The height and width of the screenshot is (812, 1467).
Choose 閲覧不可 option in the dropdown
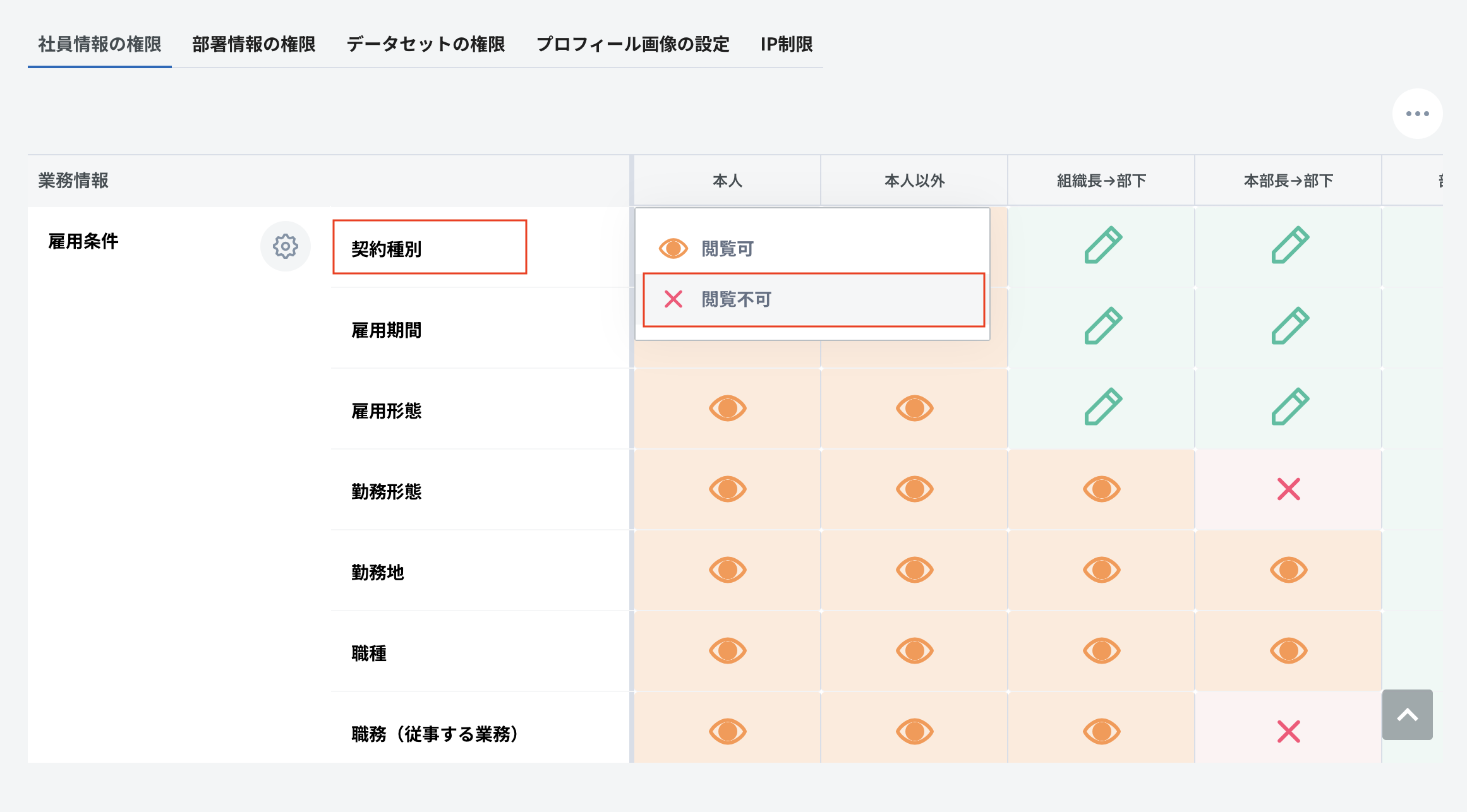pyautogui.click(x=735, y=299)
